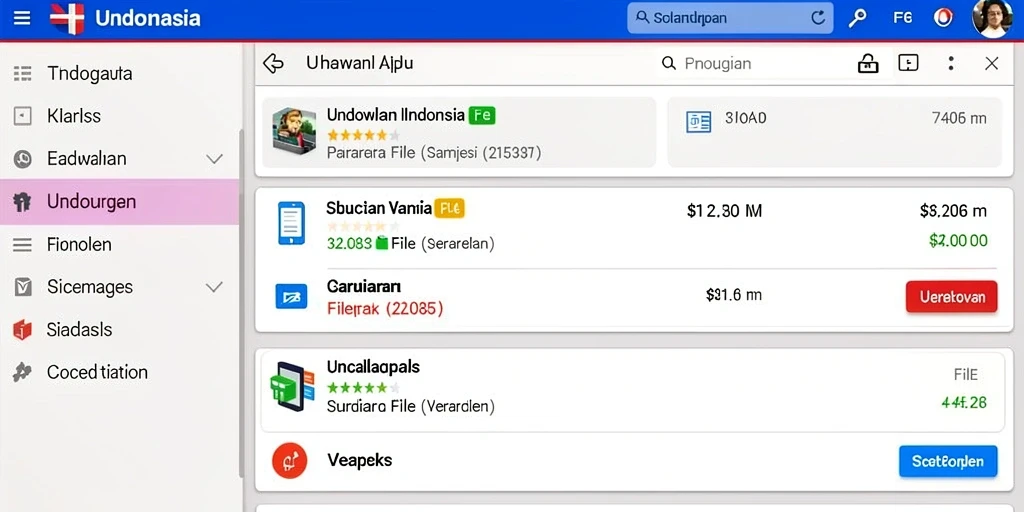Image resolution: width=1024 pixels, height=512 pixels.
Task: Click the lock icon in panel toolbar
Action: pos(868,63)
